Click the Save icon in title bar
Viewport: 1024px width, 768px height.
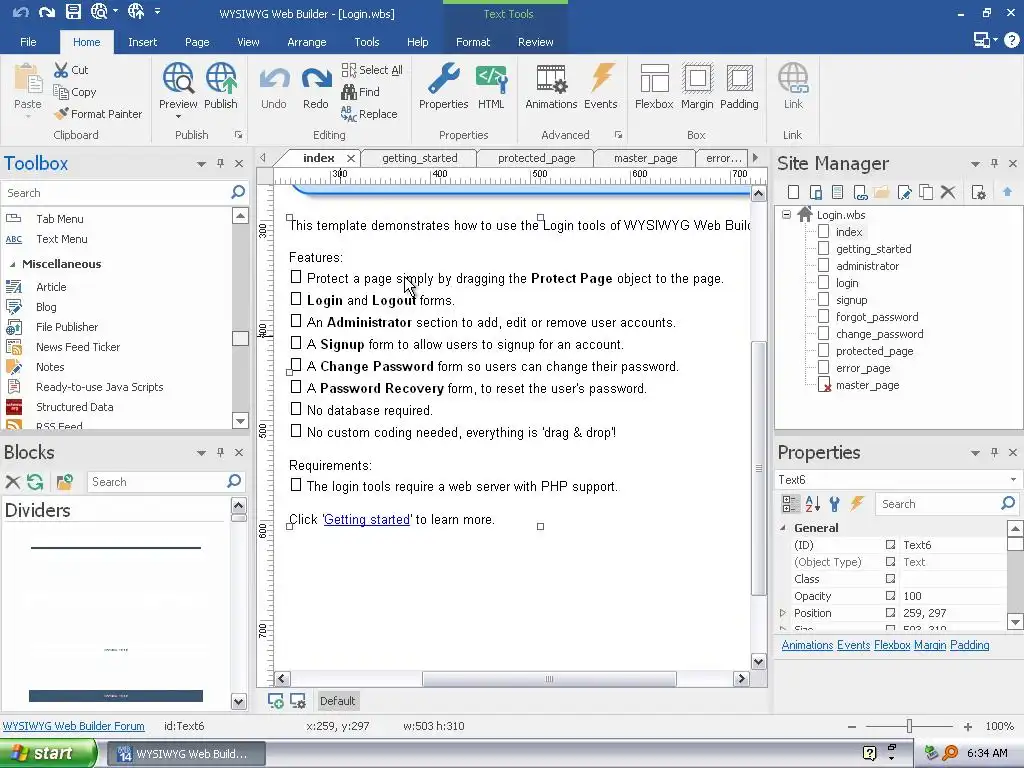pyautogui.click(x=73, y=11)
